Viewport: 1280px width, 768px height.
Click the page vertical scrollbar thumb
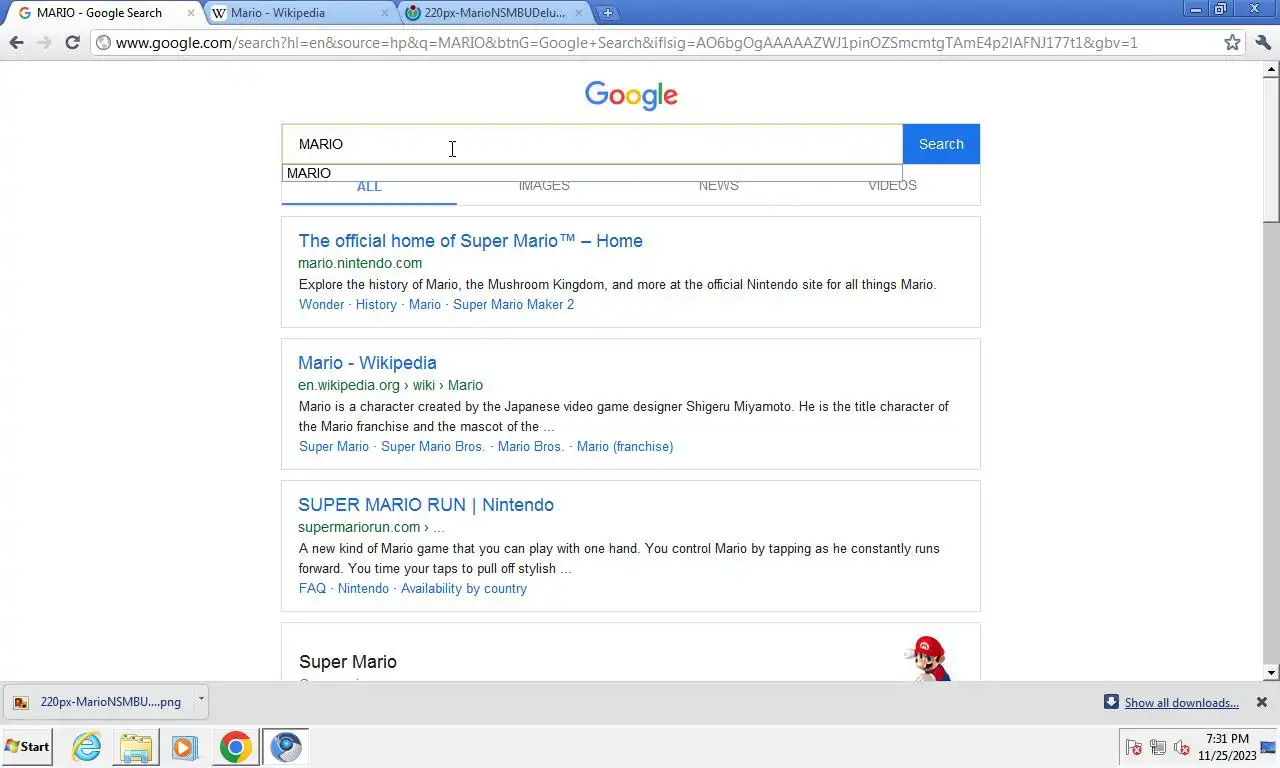(1272, 150)
